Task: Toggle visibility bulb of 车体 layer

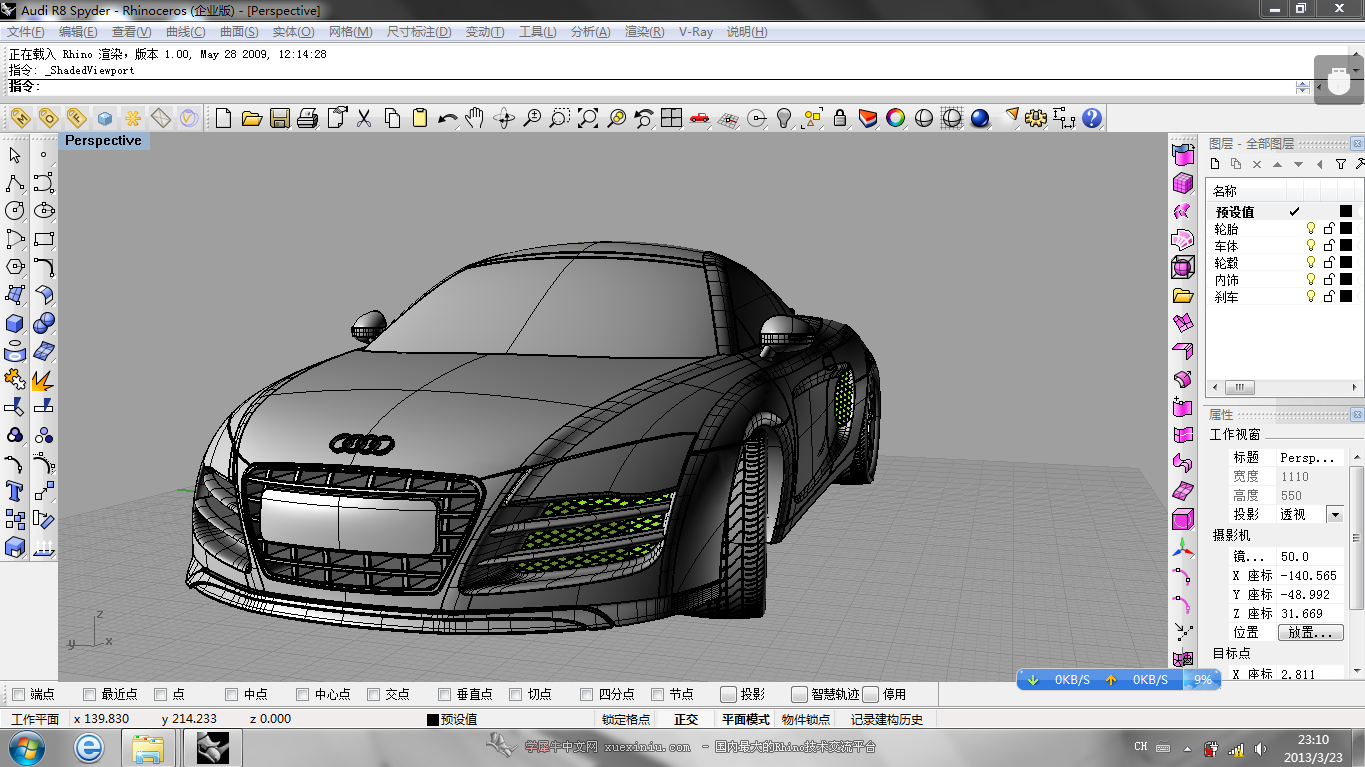Action: [x=1311, y=246]
